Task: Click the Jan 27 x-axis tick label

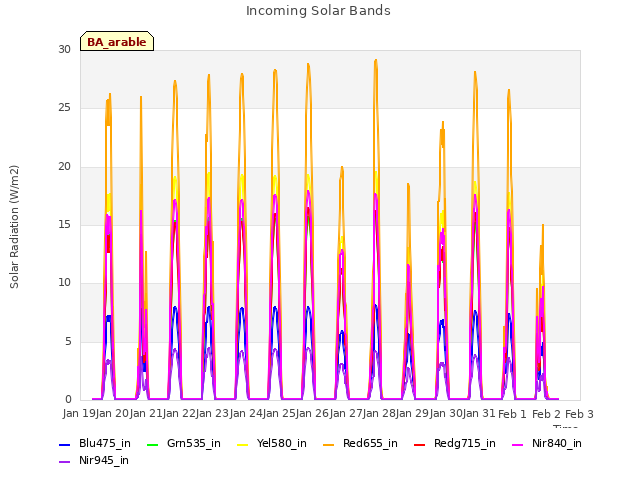Action: 346,414
